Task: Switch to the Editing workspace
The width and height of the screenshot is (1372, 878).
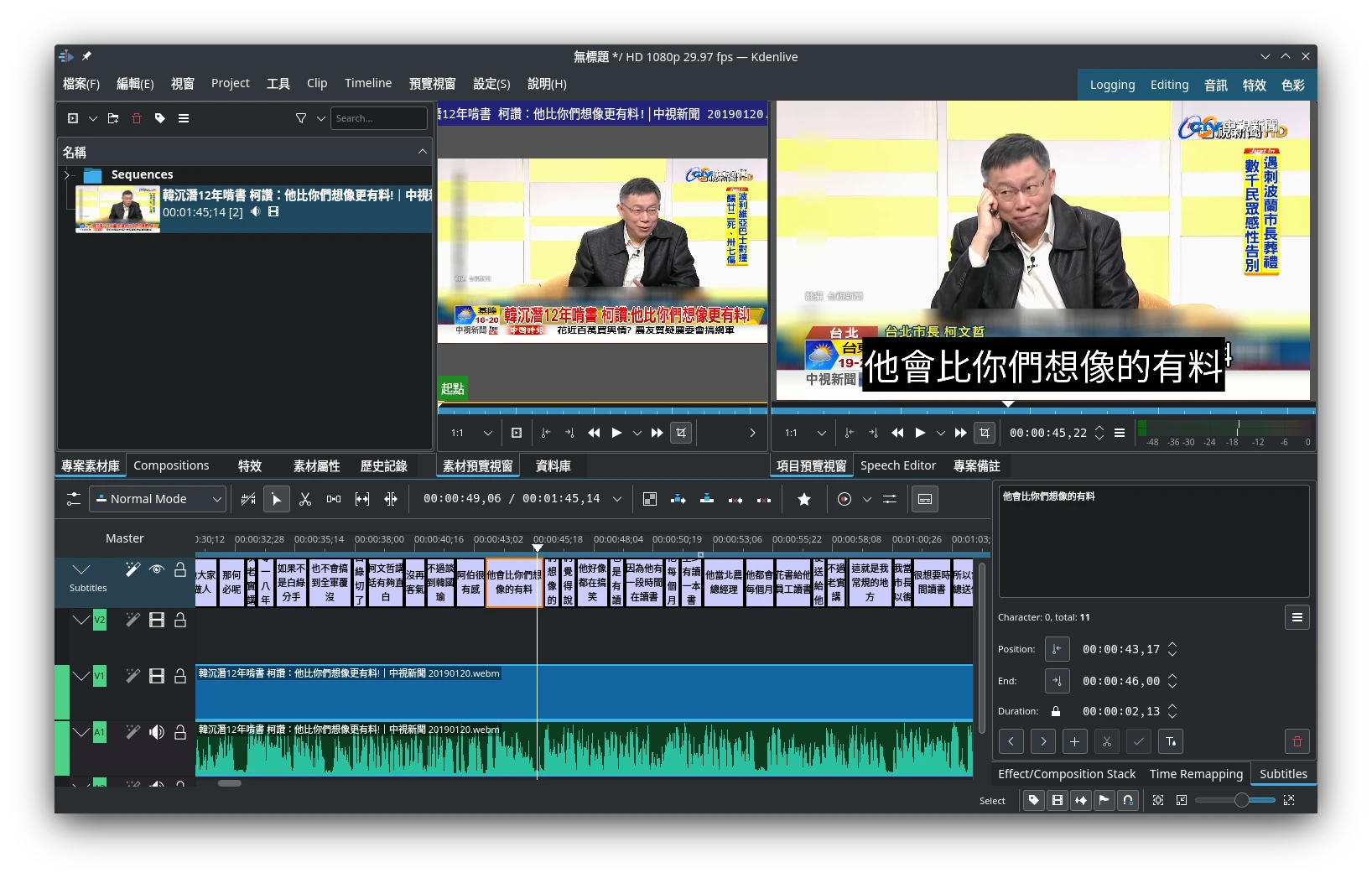Action: pyautogui.click(x=1169, y=85)
